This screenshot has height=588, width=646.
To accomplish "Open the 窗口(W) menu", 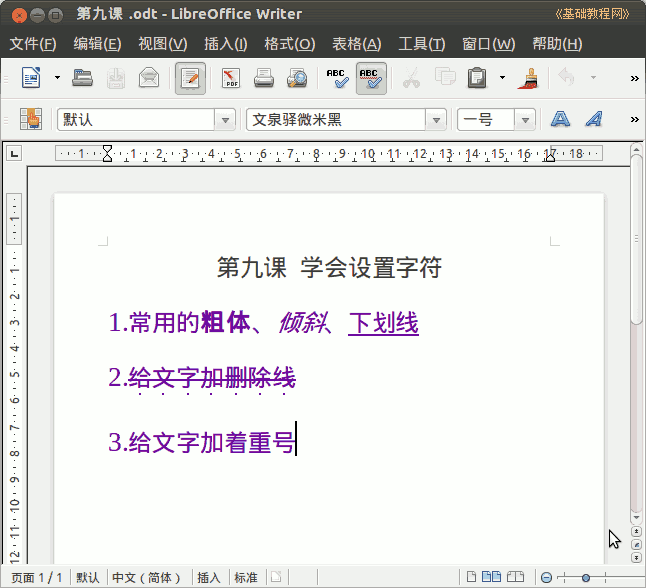I will click(489, 44).
